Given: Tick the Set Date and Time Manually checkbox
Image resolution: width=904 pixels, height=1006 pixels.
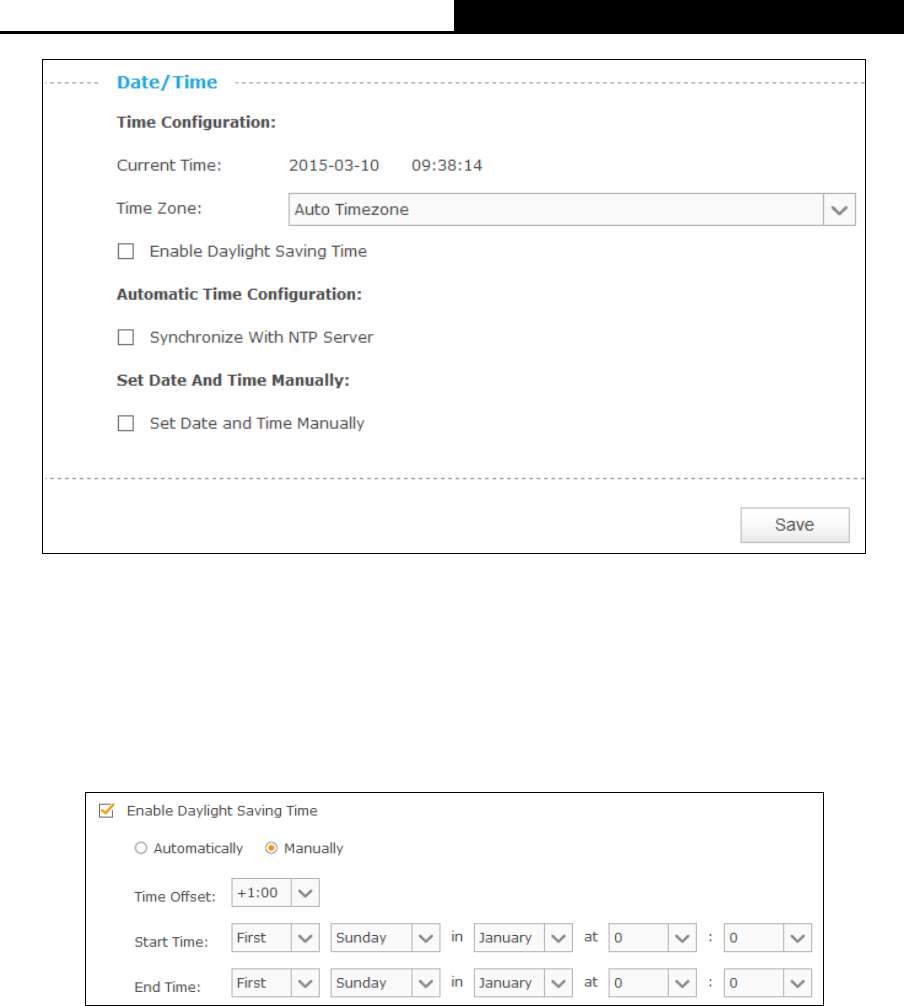Looking at the screenshot, I should pos(126,423).
